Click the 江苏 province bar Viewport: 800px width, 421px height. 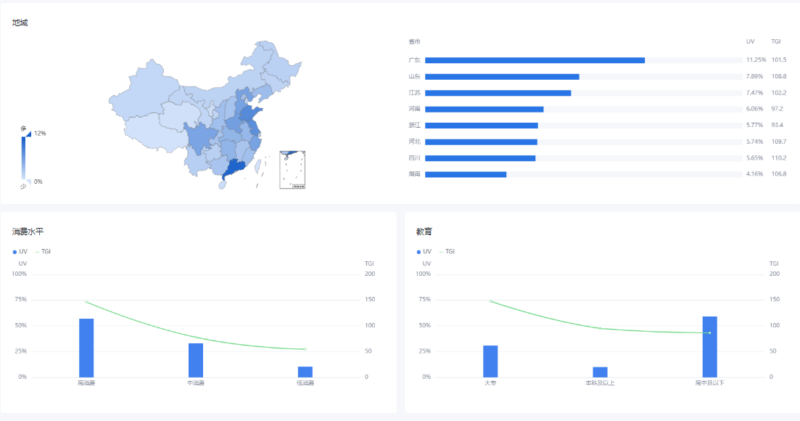(x=498, y=93)
